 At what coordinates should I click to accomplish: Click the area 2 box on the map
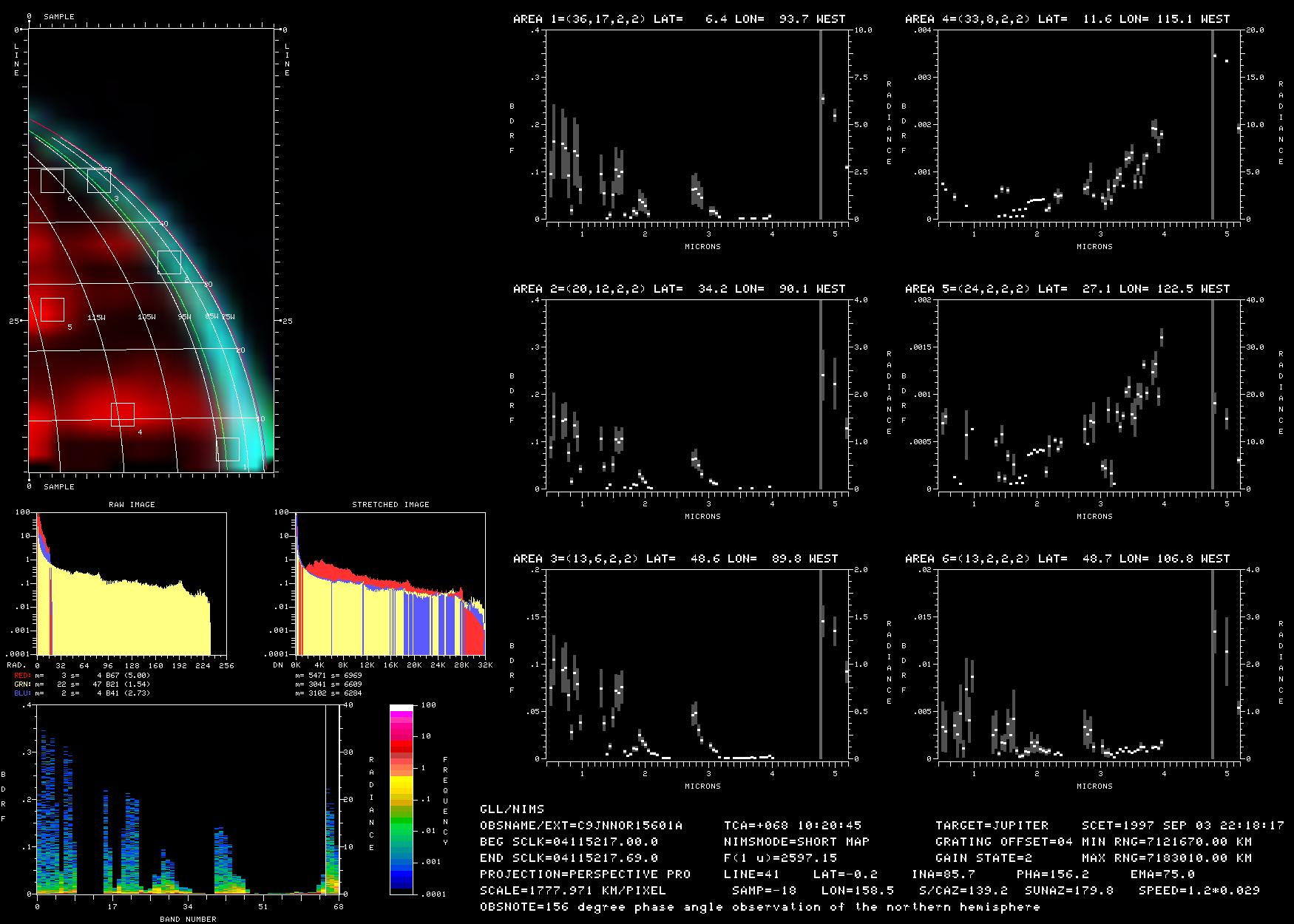pyautogui.click(x=169, y=262)
